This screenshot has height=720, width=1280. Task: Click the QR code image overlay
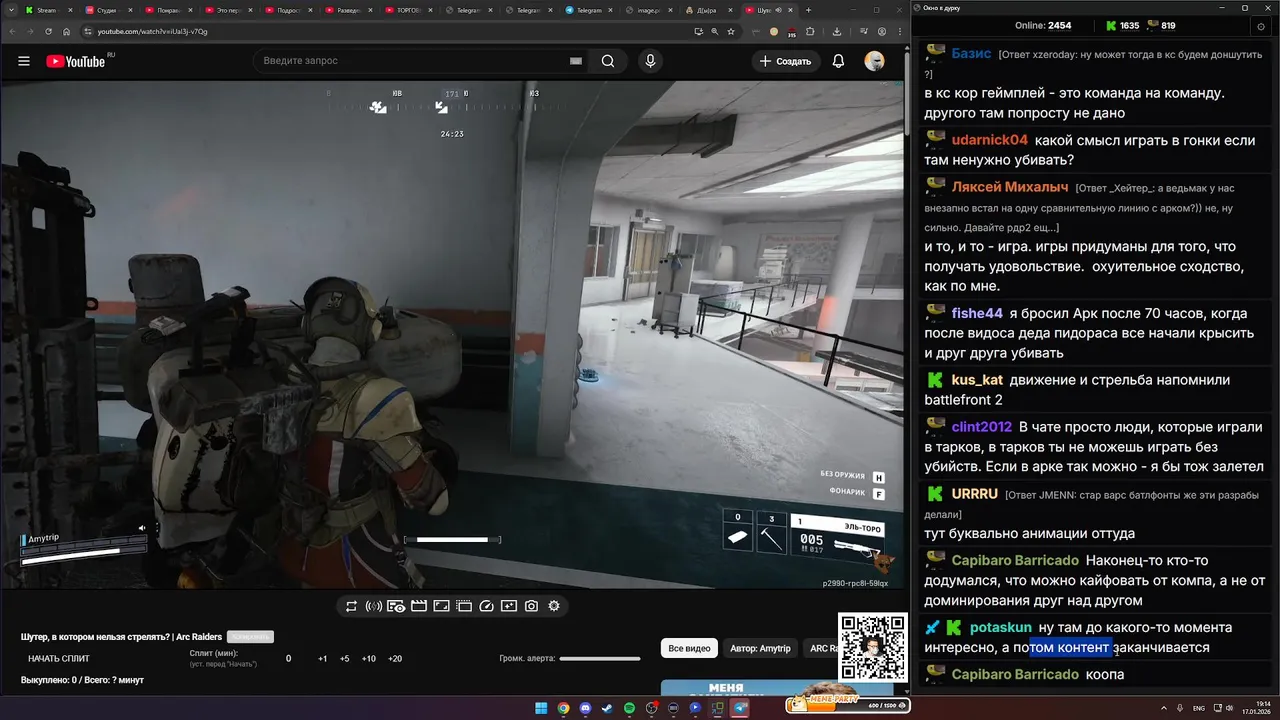click(872, 647)
